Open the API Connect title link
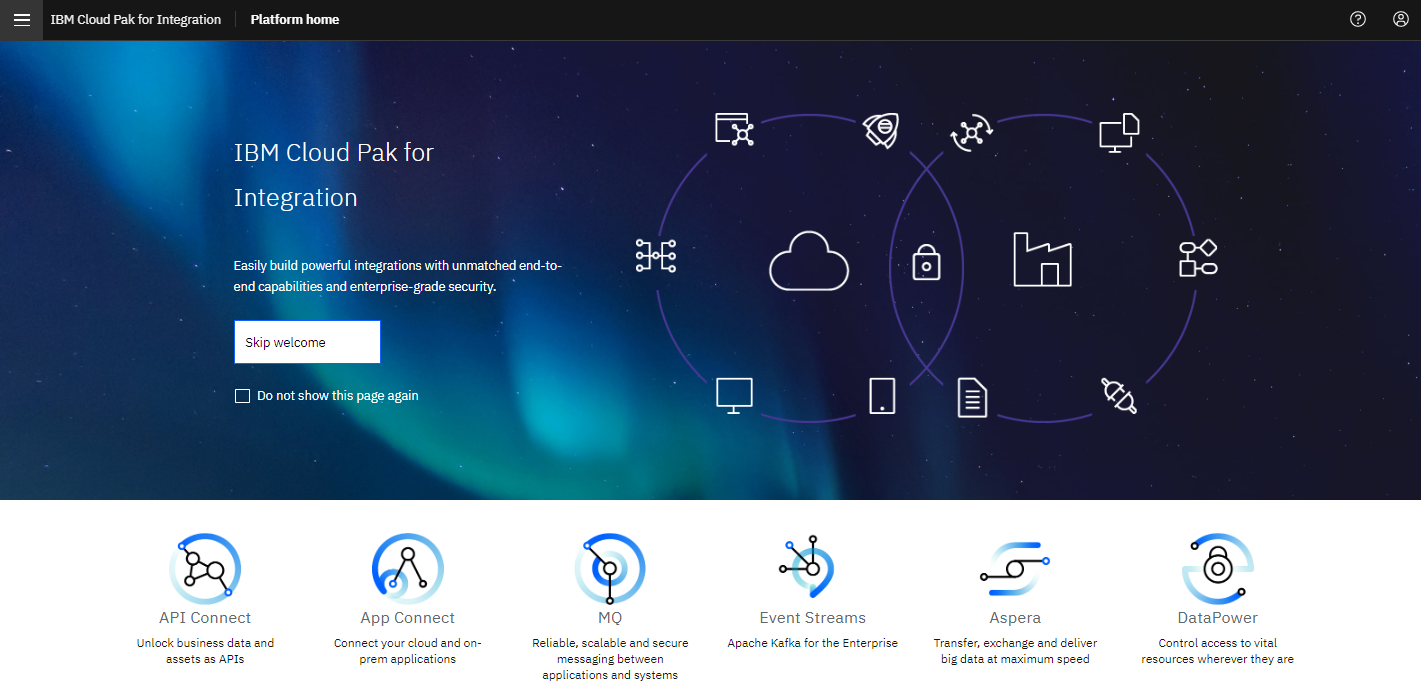The width and height of the screenshot is (1421, 688). (205, 618)
